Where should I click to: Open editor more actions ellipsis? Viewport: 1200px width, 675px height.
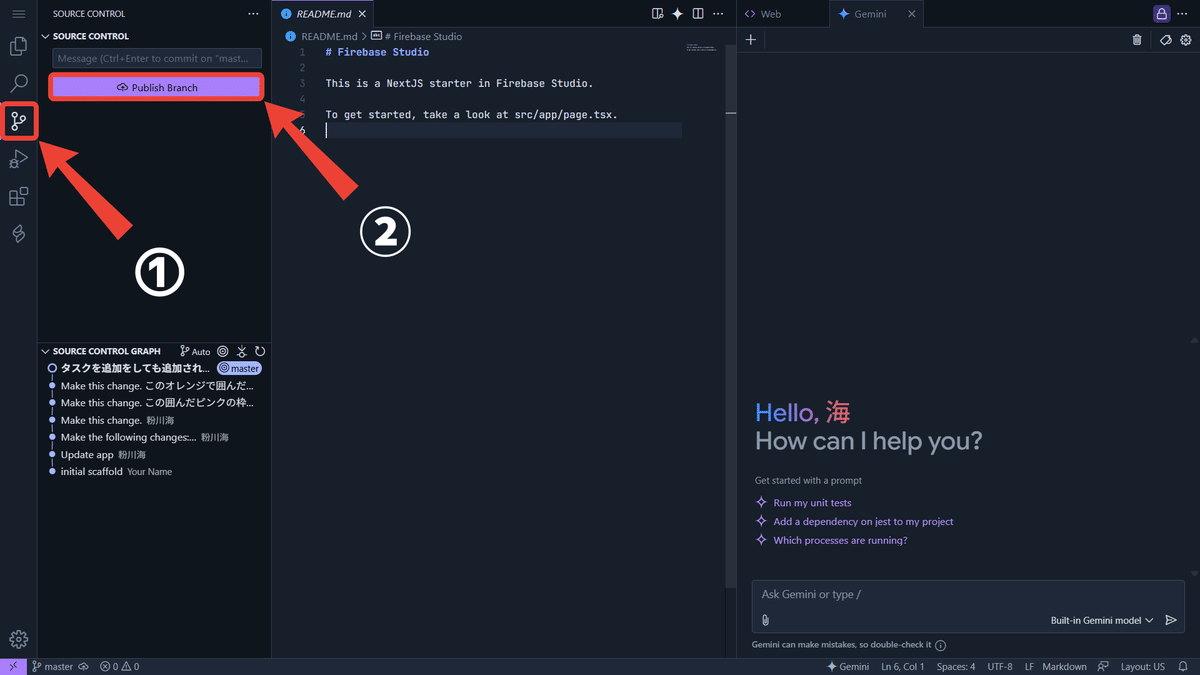point(718,14)
